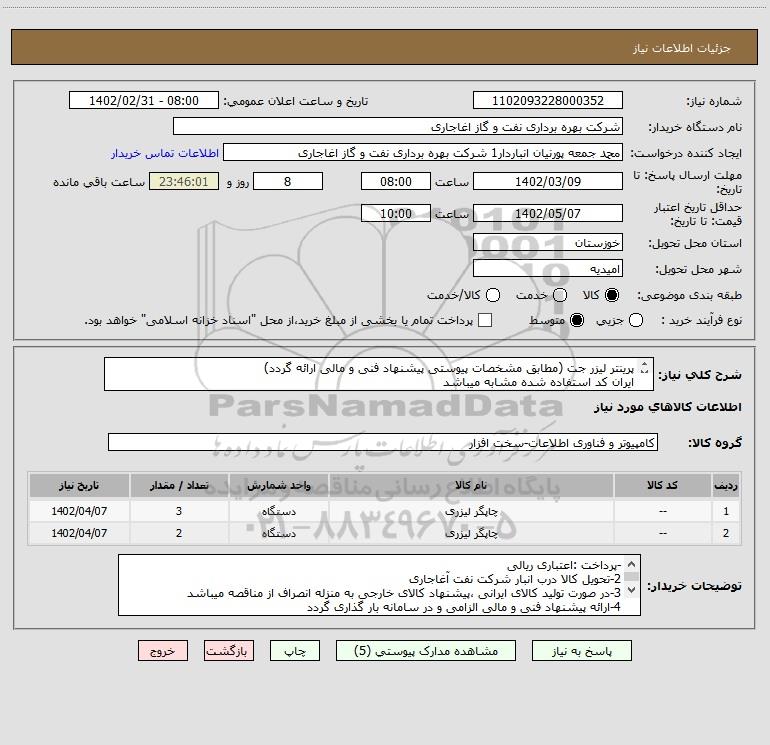Click the نام کالا column header
The width and height of the screenshot is (770, 745).
pos(471,485)
